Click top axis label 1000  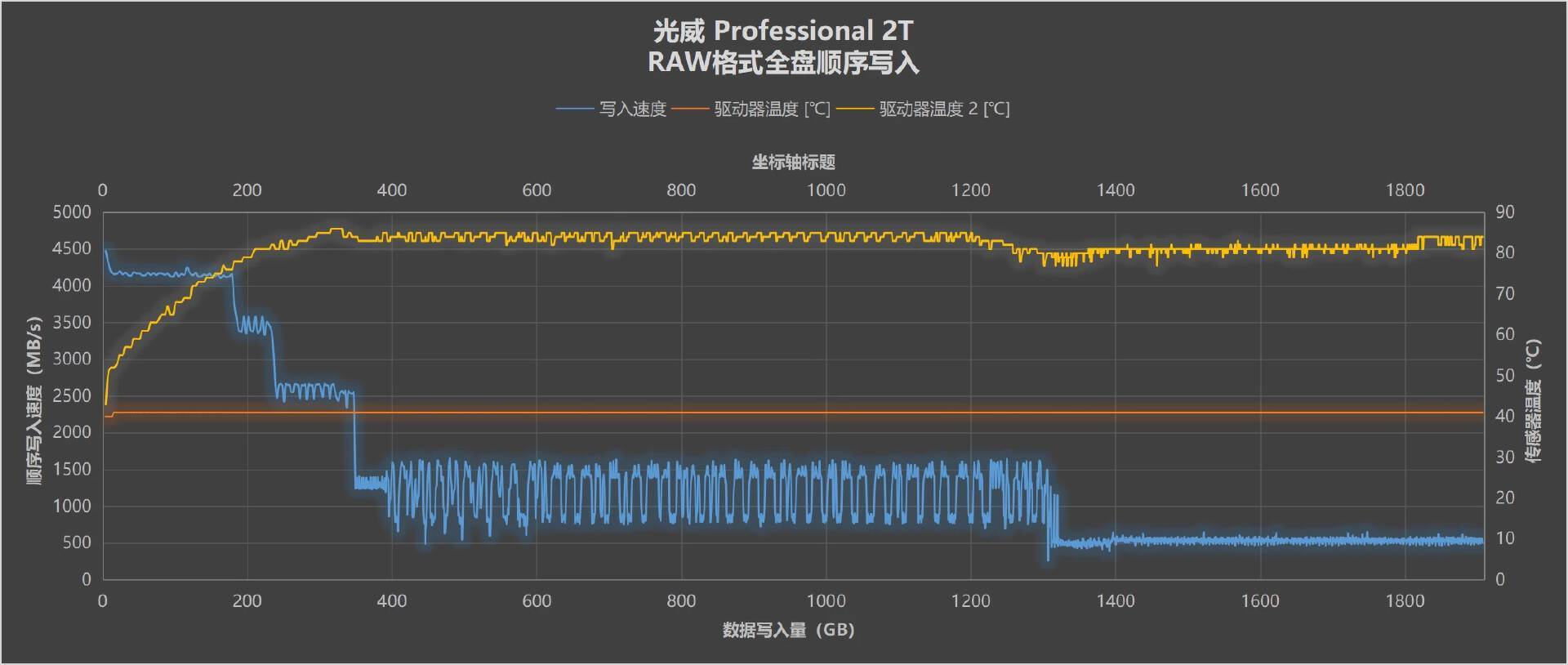(826, 190)
